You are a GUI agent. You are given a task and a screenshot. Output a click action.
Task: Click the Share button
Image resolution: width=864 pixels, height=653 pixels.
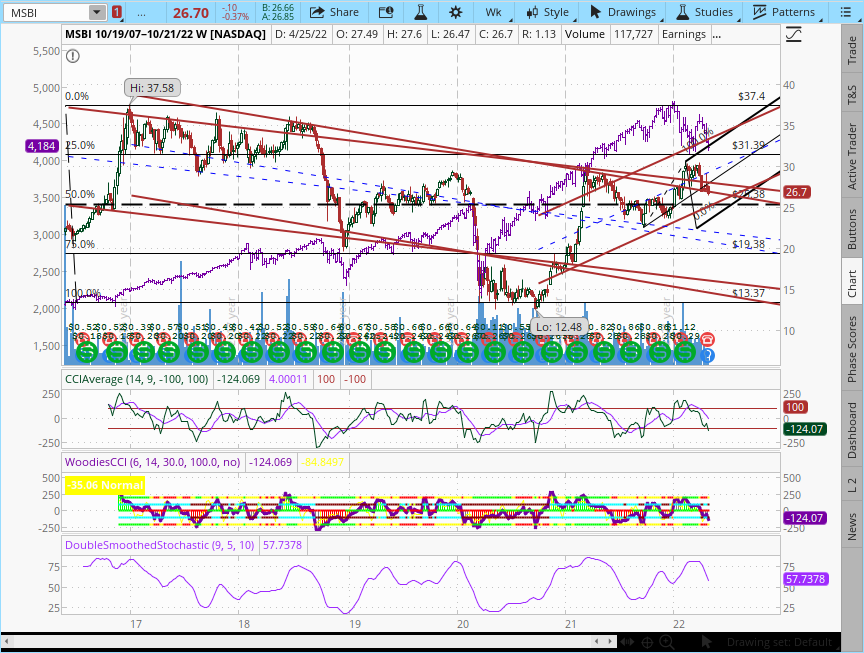tap(334, 12)
